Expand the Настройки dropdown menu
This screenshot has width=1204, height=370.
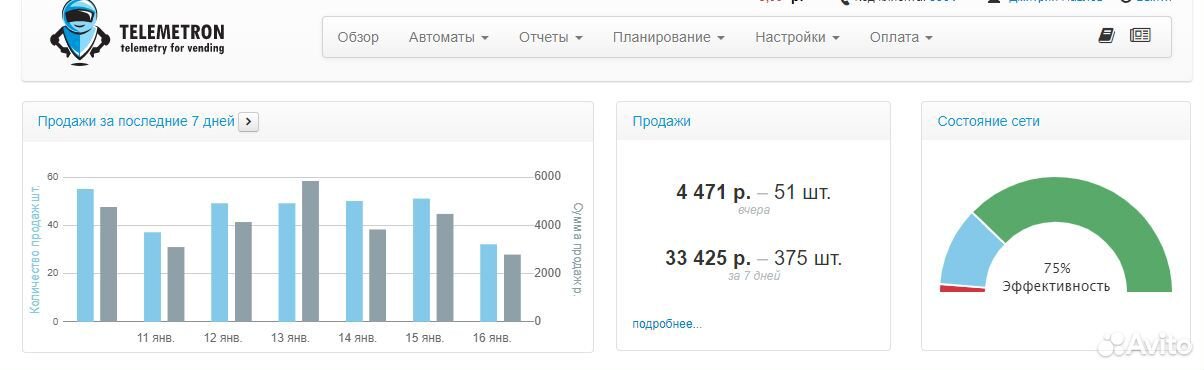(797, 37)
